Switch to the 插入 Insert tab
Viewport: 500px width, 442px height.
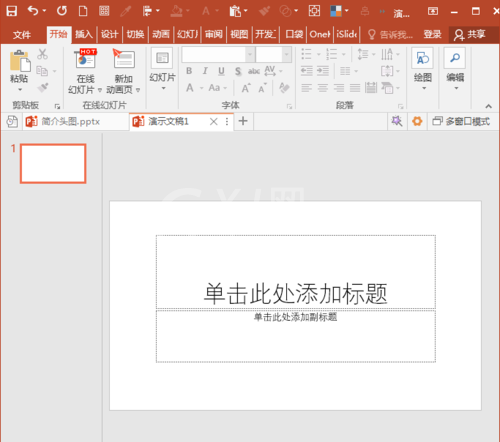point(84,34)
